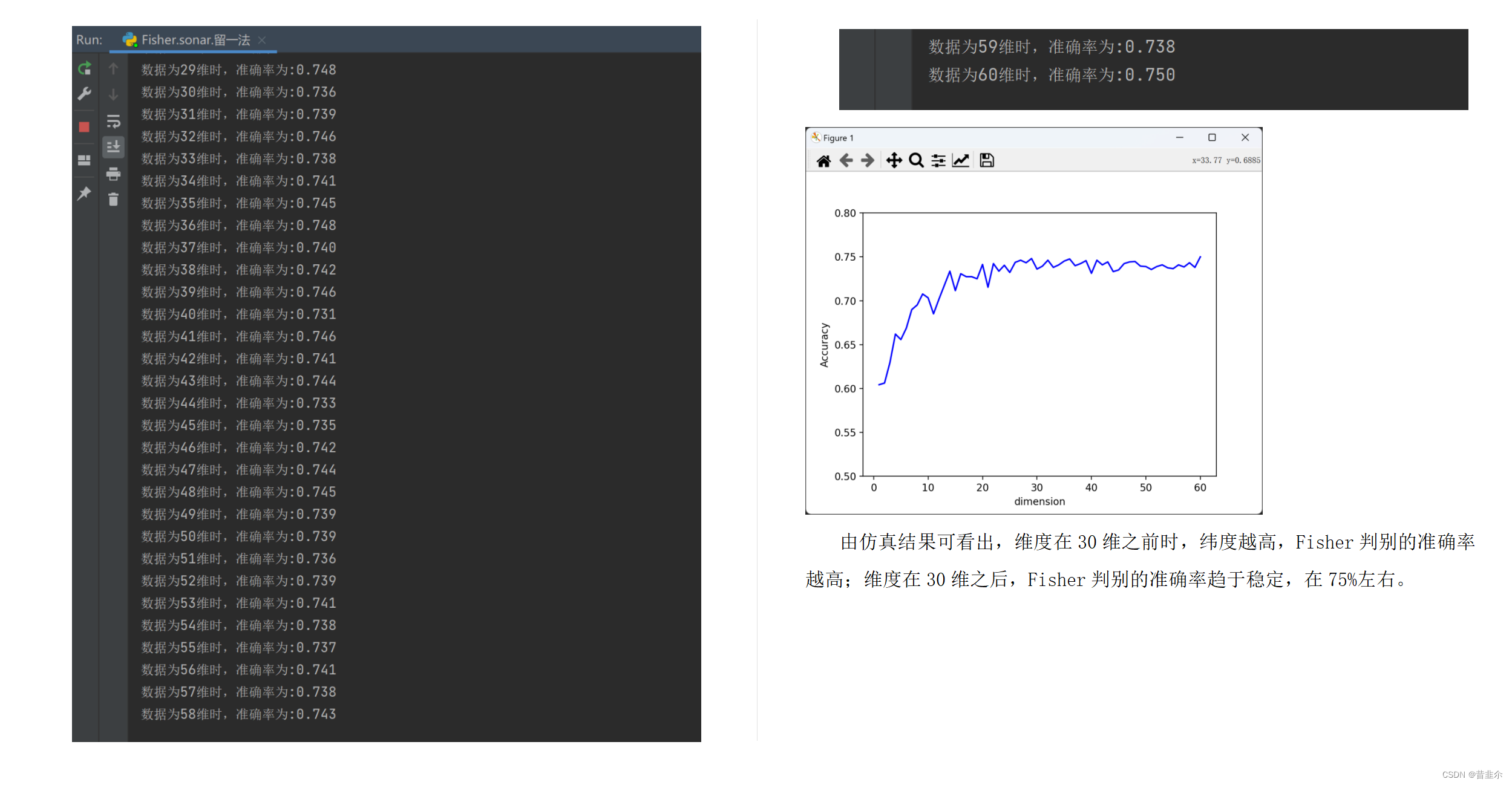Open Edit axis and curve parameters icon

point(961,160)
